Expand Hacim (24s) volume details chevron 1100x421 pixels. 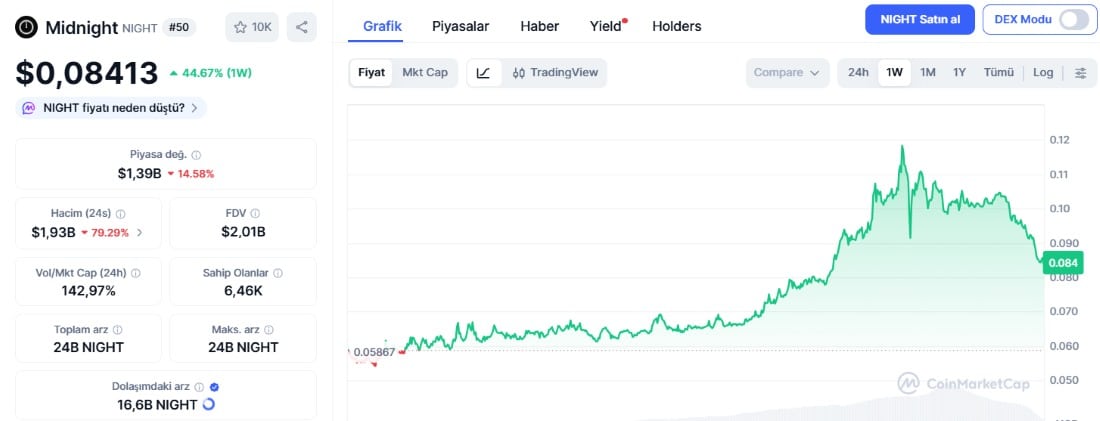point(139,232)
